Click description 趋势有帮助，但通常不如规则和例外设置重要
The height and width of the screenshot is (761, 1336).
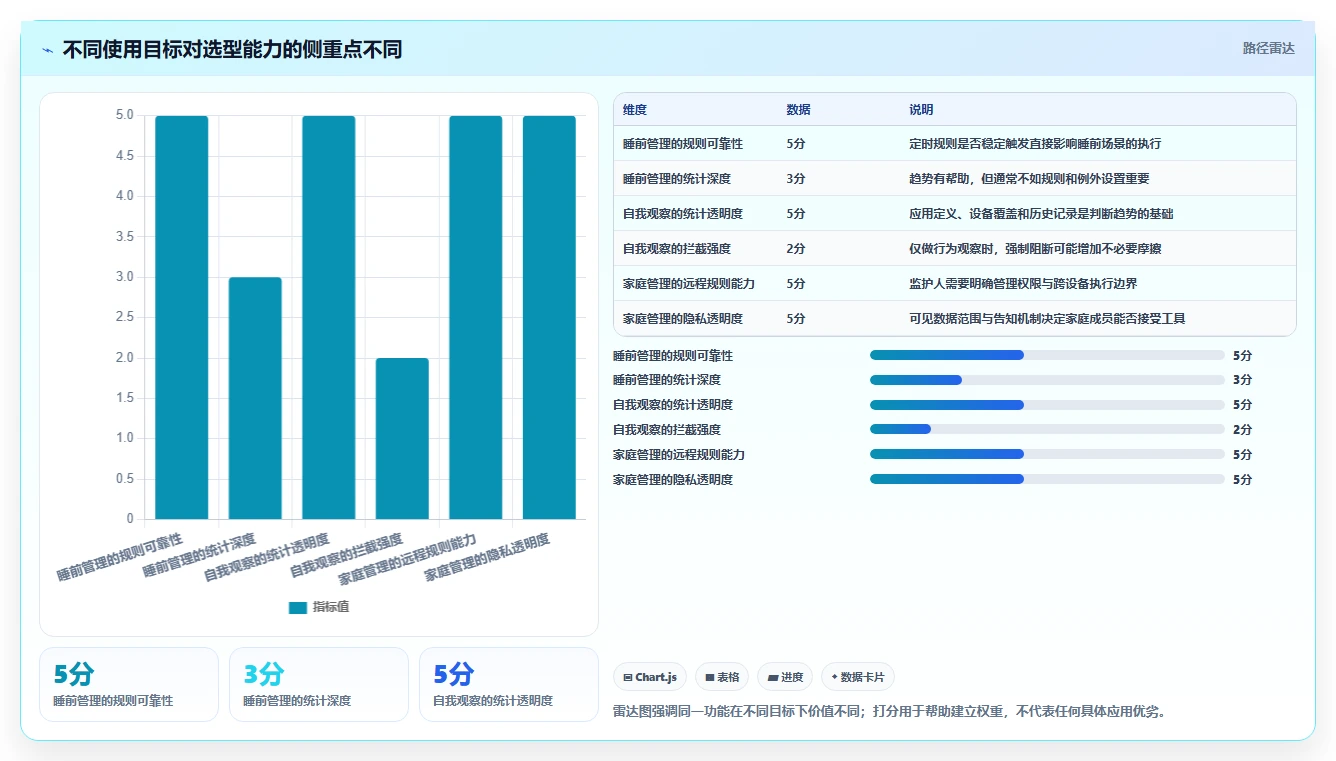point(1029,179)
